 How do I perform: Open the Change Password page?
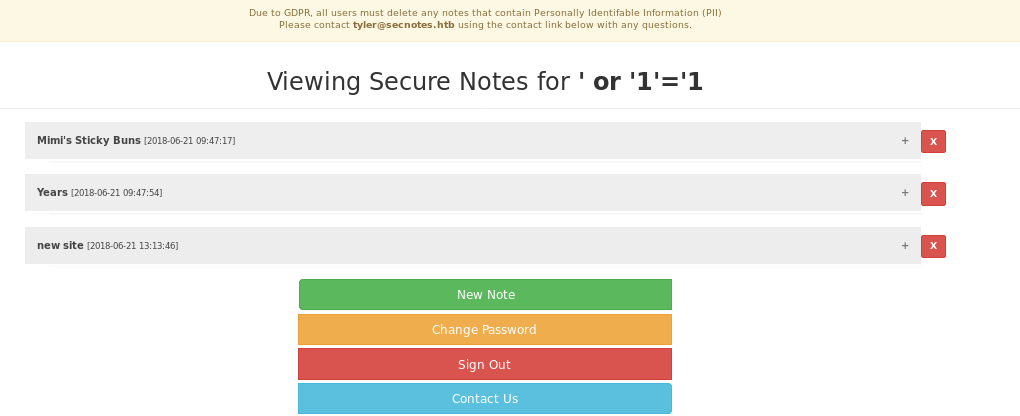pos(485,330)
